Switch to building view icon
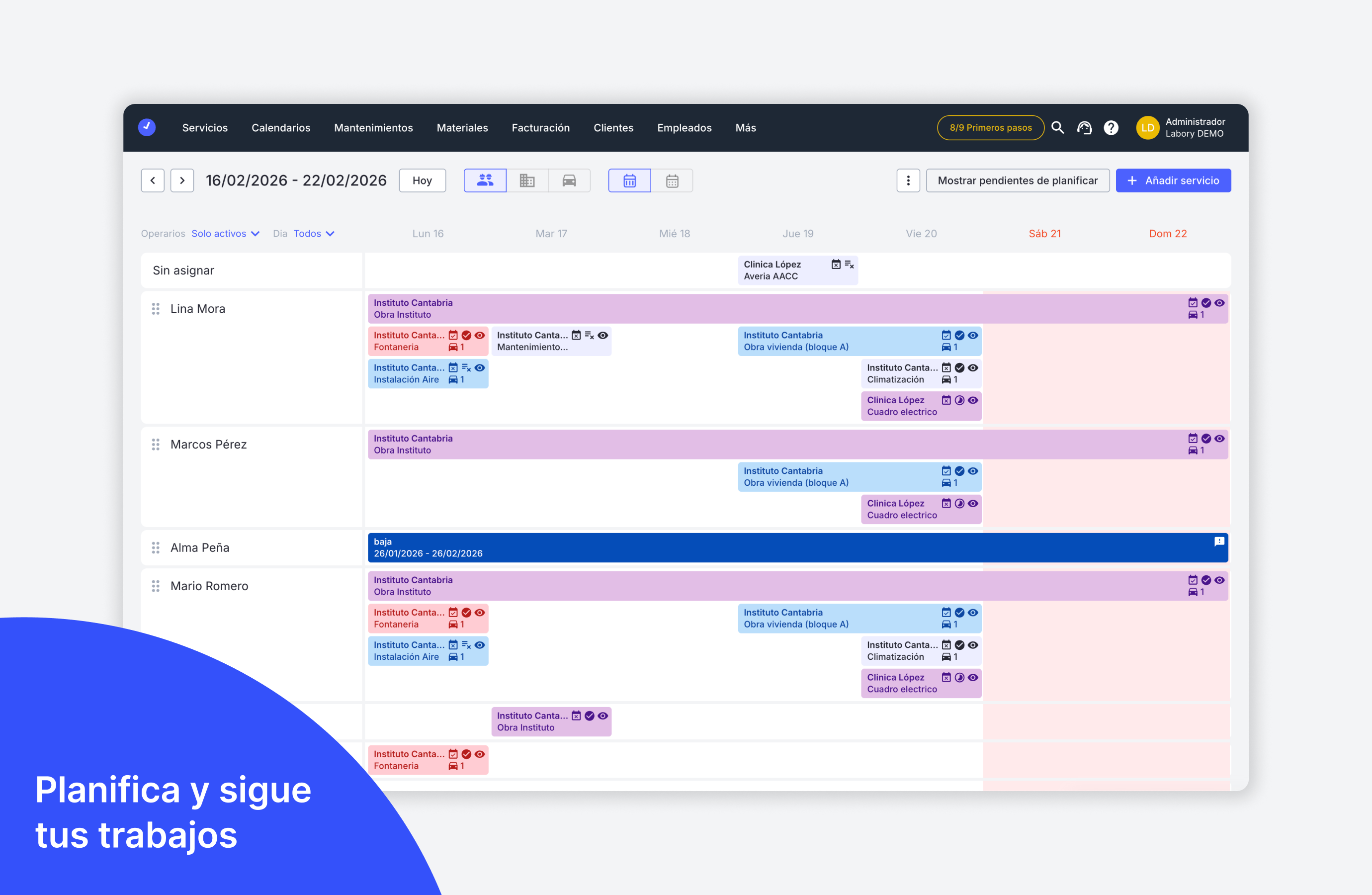Viewport: 1372px width, 895px height. click(x=527, y=180)
